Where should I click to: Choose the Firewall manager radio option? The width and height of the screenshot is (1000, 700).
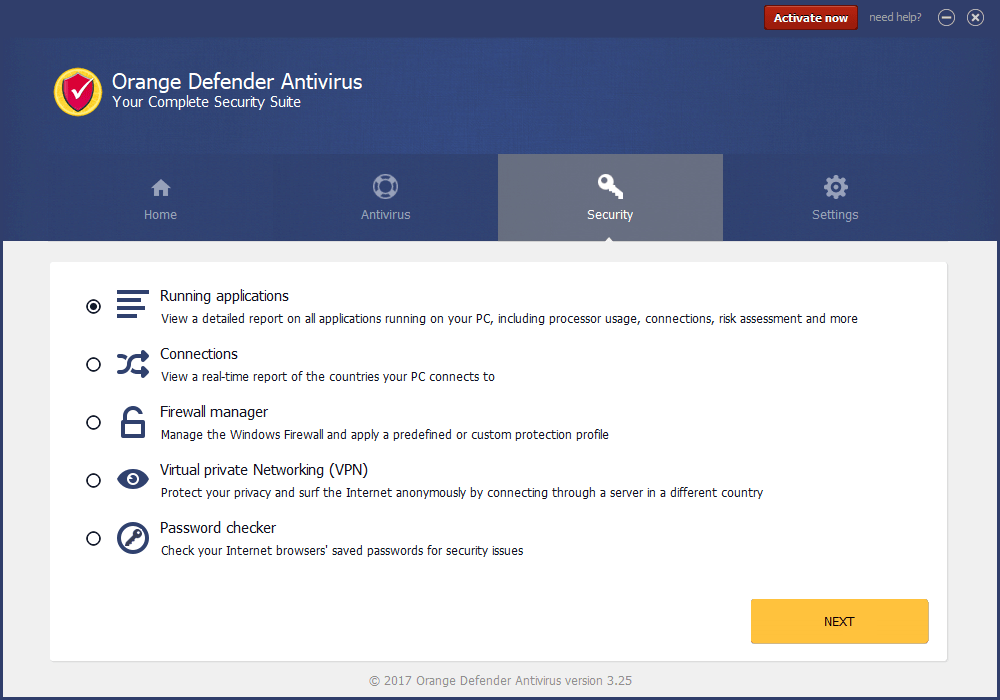pos(94,423)
